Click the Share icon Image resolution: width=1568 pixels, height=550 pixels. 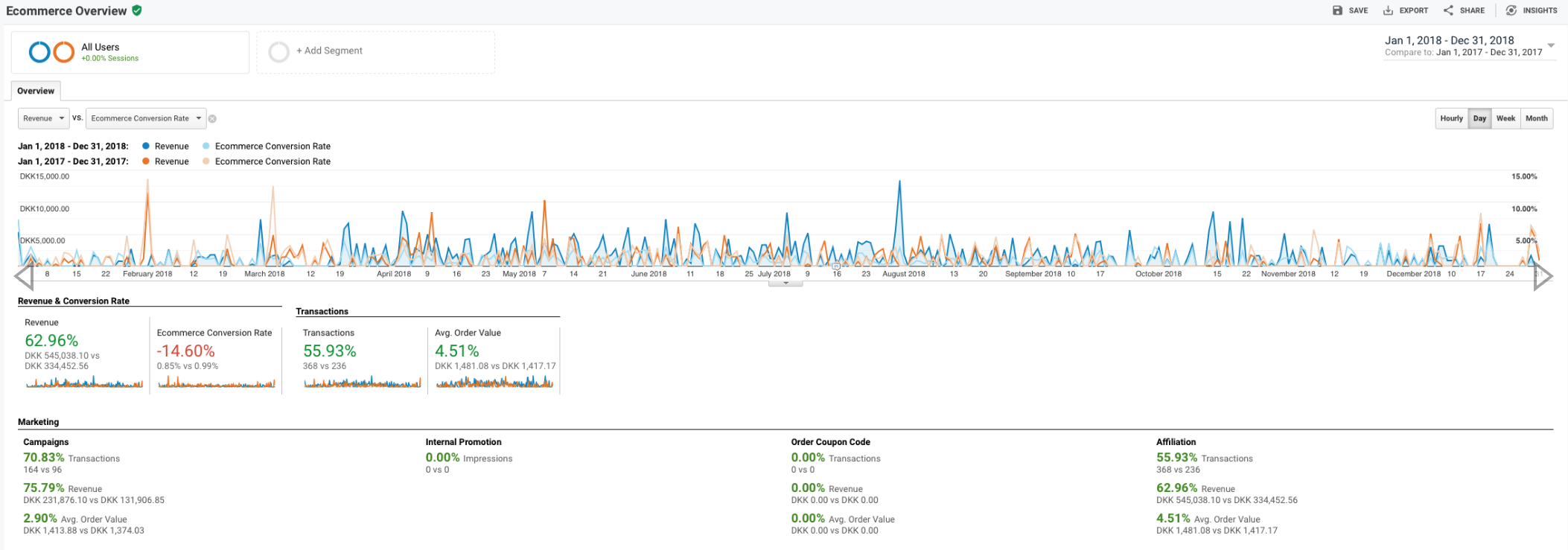tap(1448, 10)
